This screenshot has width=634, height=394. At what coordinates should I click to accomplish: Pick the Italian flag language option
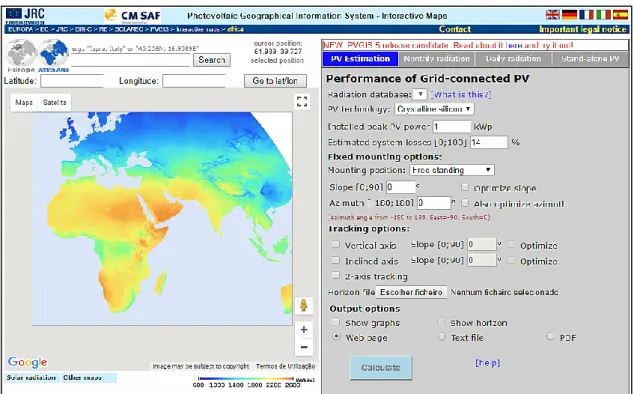603,15
